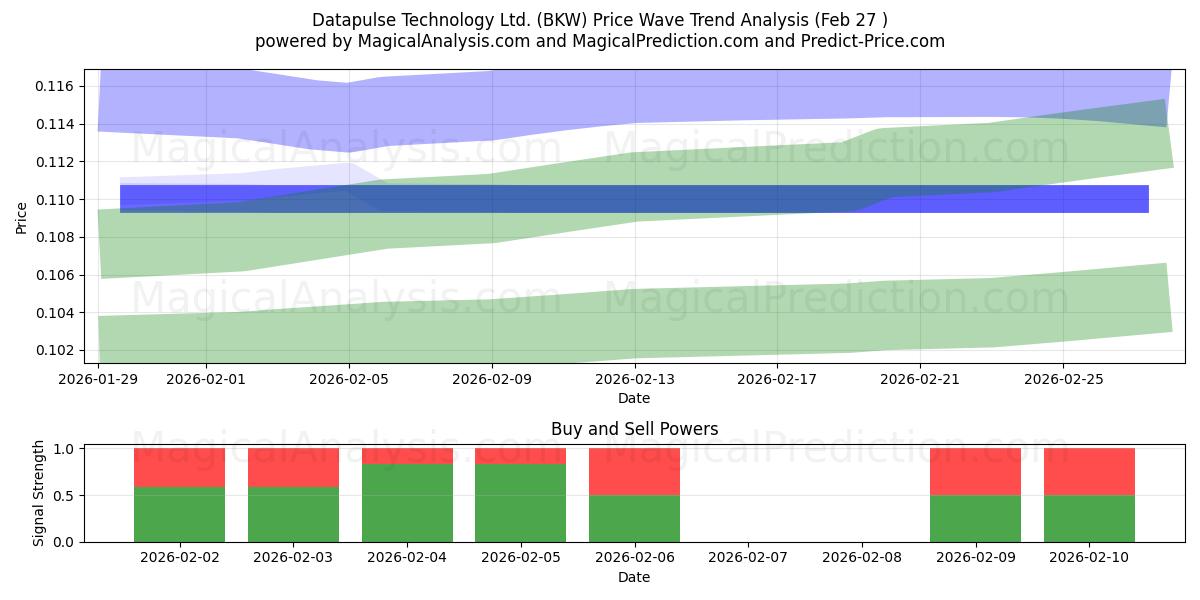Click the solid blue horizontal price band
Image resolution: width=1200 pixels, height=600 pixels.
click(x=634, y=199)
